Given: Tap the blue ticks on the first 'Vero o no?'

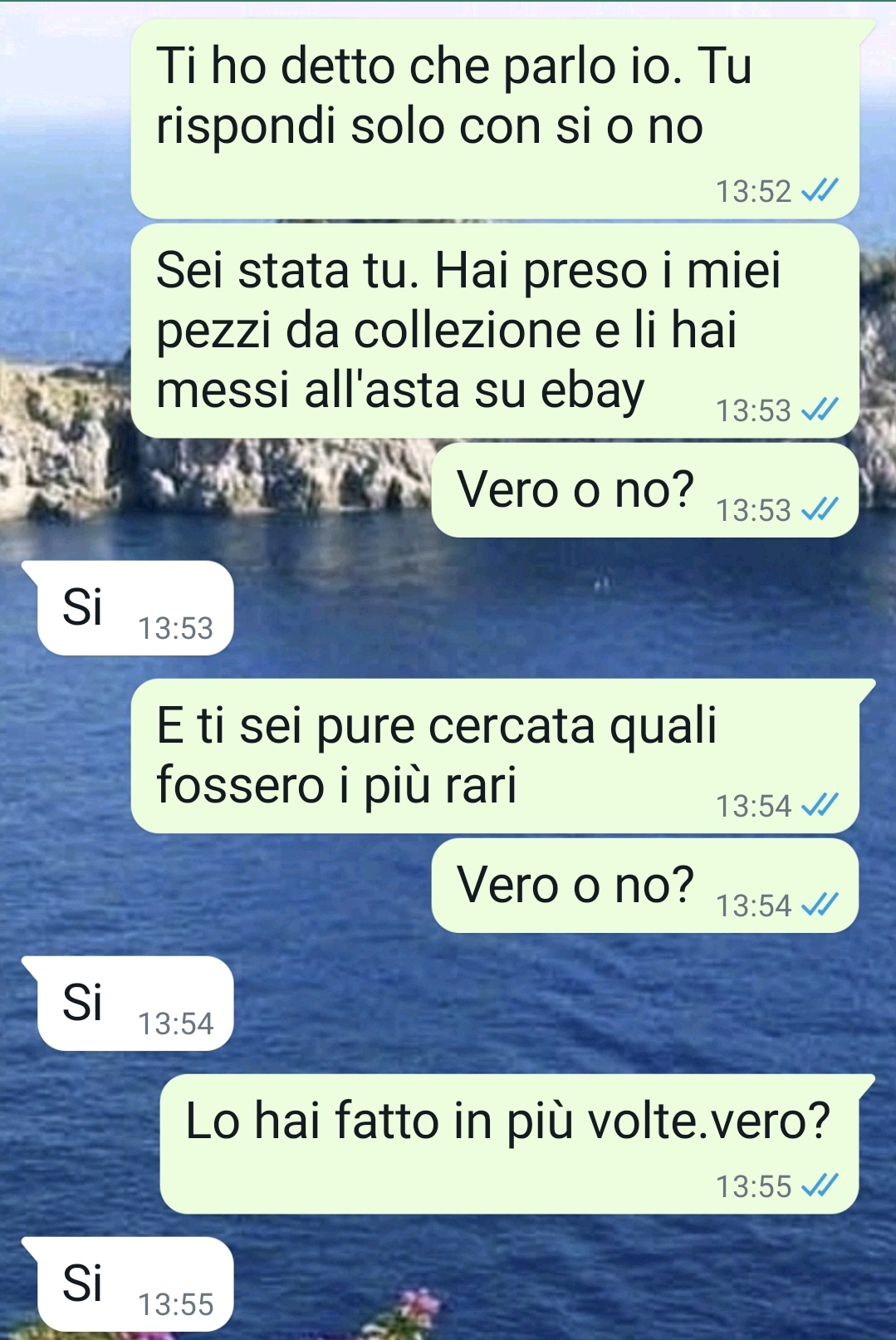Looking at the screenshot, I should click(x=820, y=509).
